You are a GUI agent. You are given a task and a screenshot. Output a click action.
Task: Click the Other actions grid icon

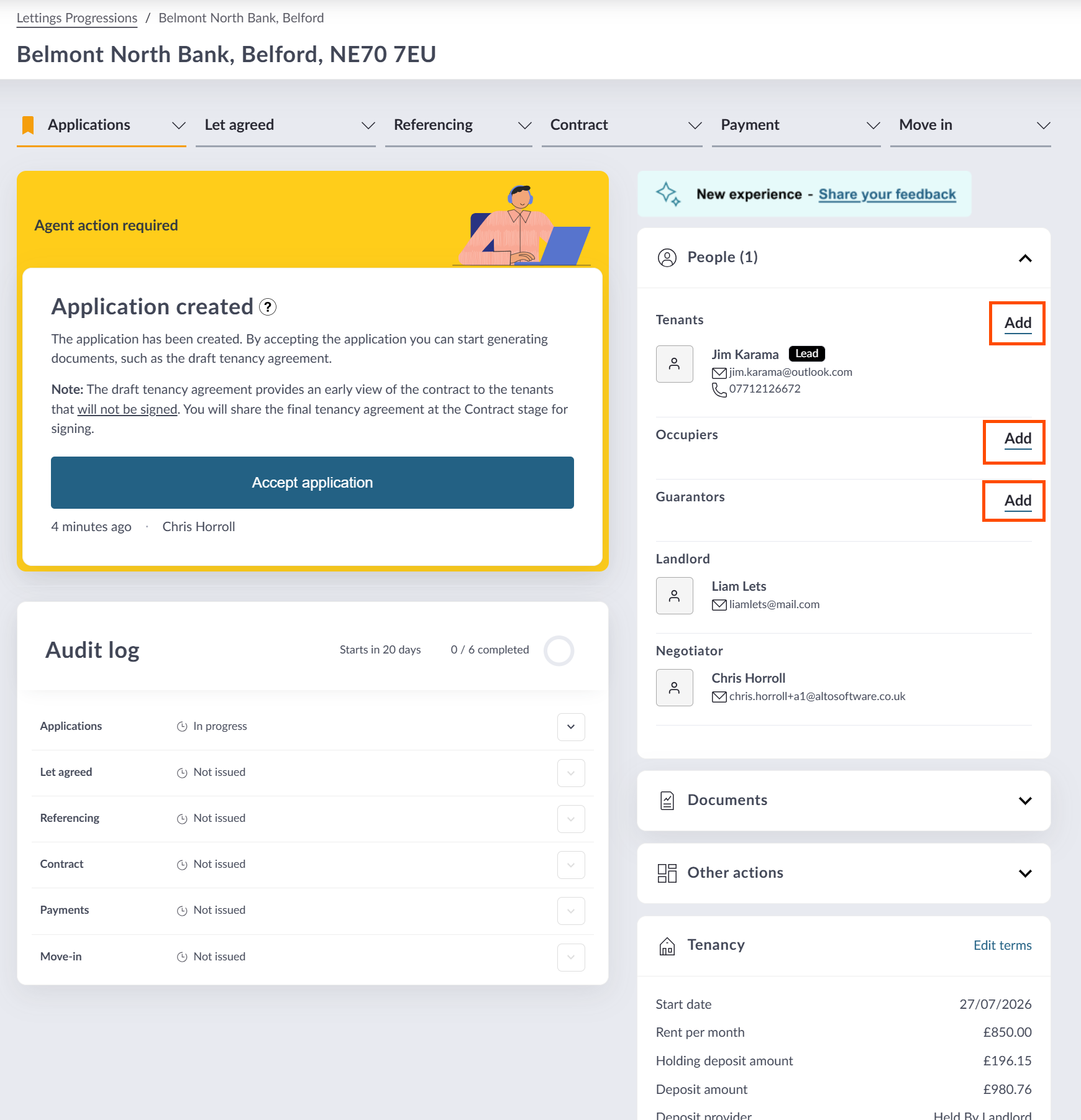667,873
